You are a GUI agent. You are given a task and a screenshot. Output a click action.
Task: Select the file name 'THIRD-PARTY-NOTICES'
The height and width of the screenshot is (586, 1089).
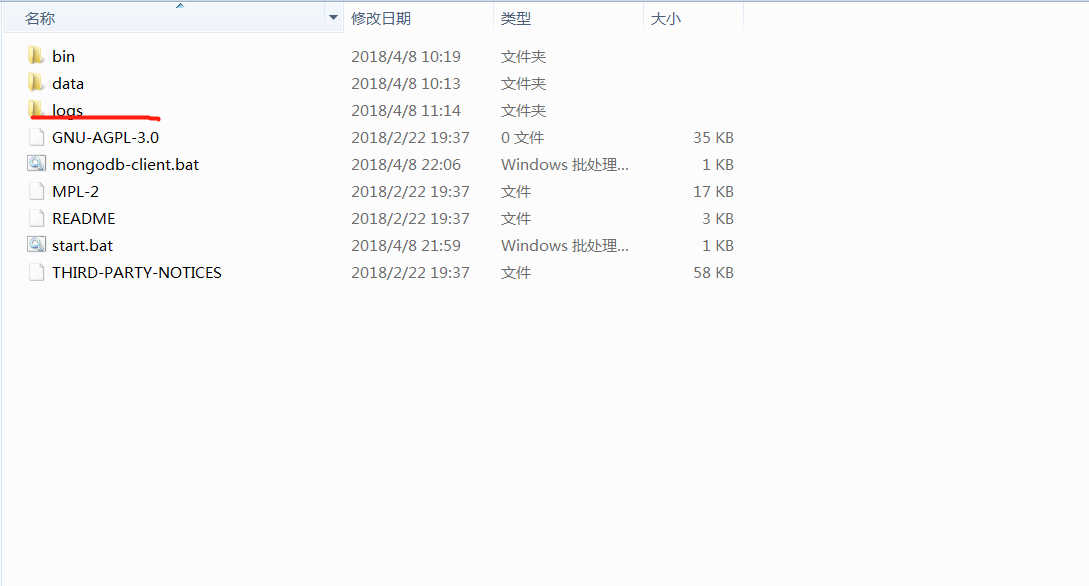tap(137, 273)
